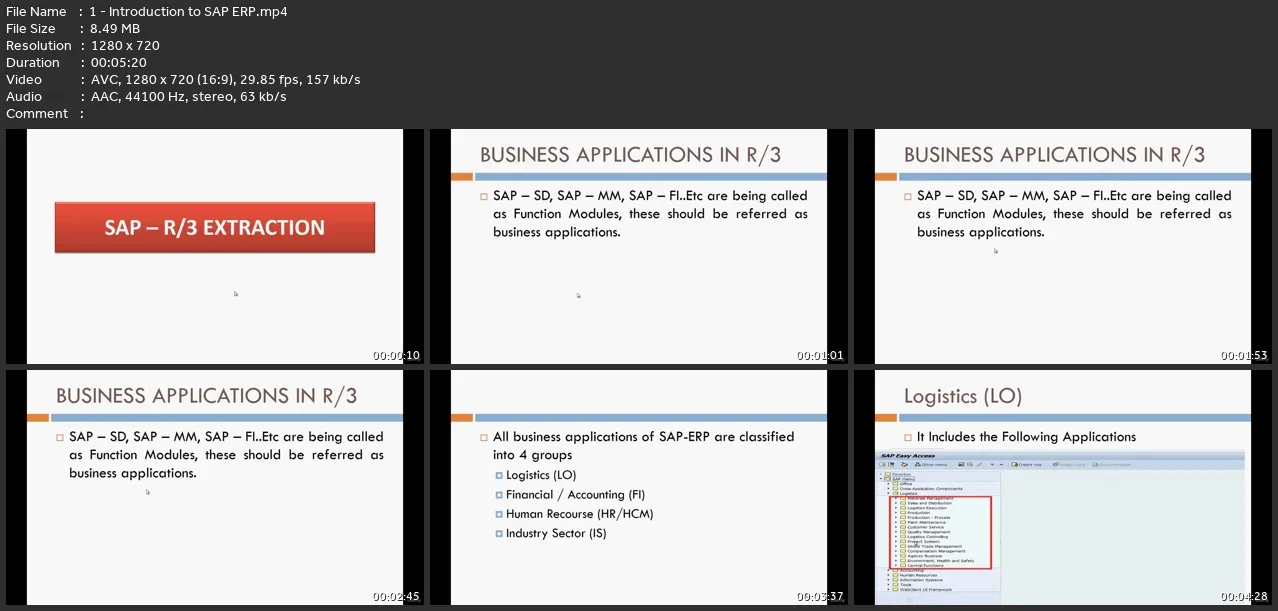1278x611 pixels.
Task: Select the Audio line 'AAC, 44100 Hz, stereo'
Action: (x=164, y=96)
